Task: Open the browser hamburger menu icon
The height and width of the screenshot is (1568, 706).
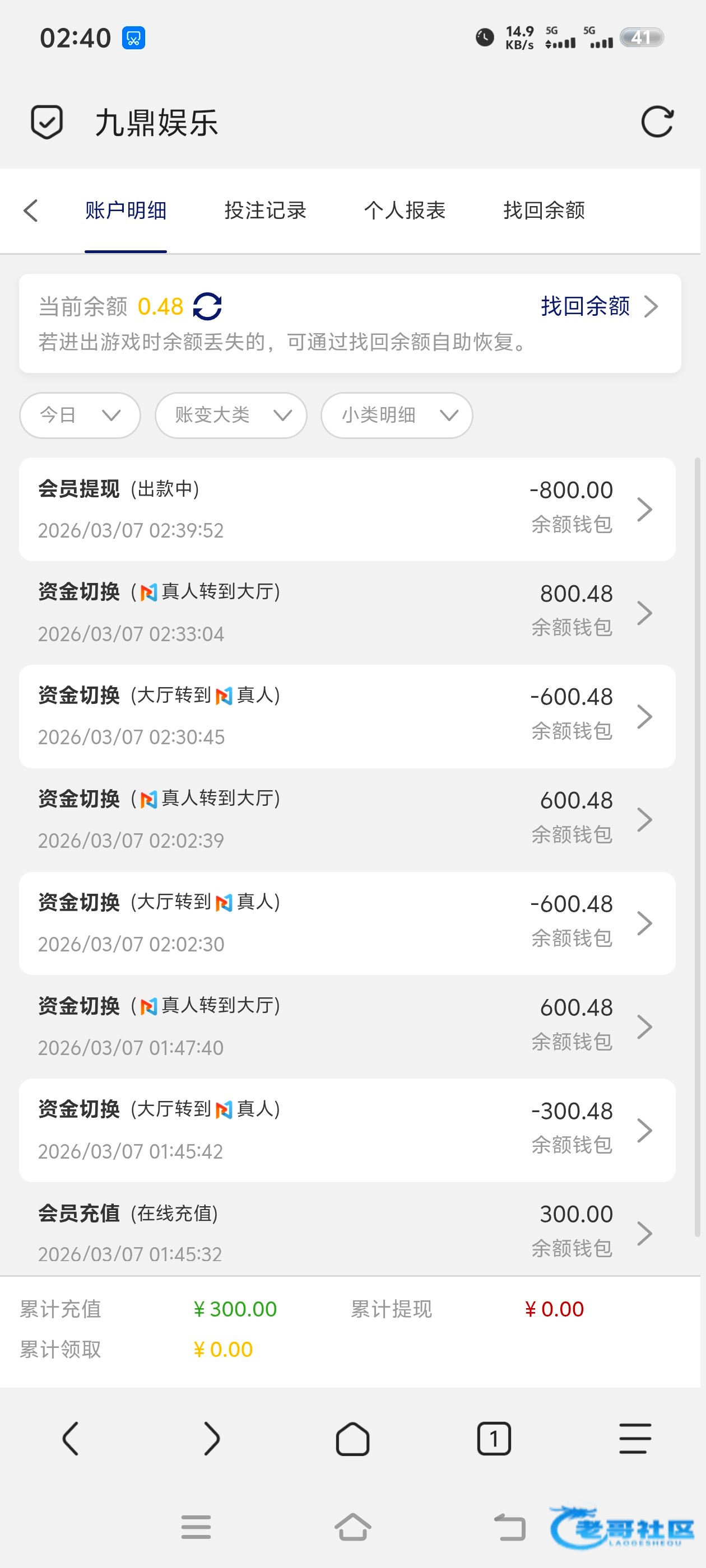Action: (x=635, y=1438)
